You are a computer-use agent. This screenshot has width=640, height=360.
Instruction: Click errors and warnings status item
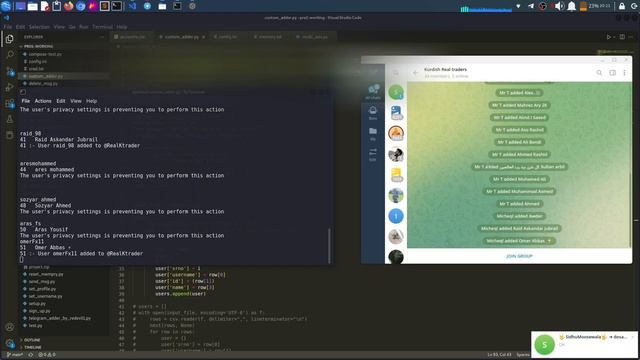pyautogui.click(x=47, y=355)
